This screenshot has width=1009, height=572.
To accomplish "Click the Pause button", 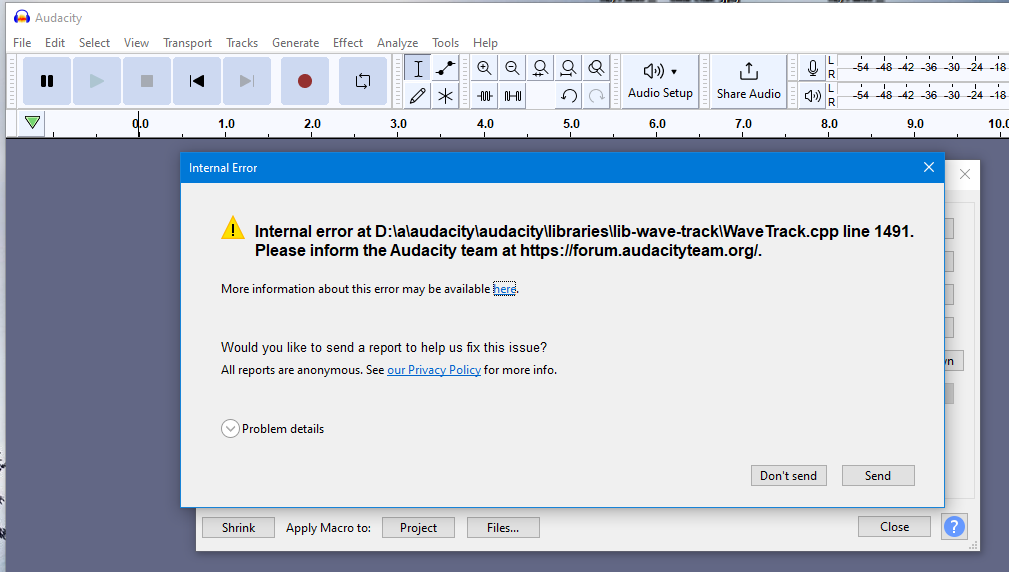I will point(47,81).
